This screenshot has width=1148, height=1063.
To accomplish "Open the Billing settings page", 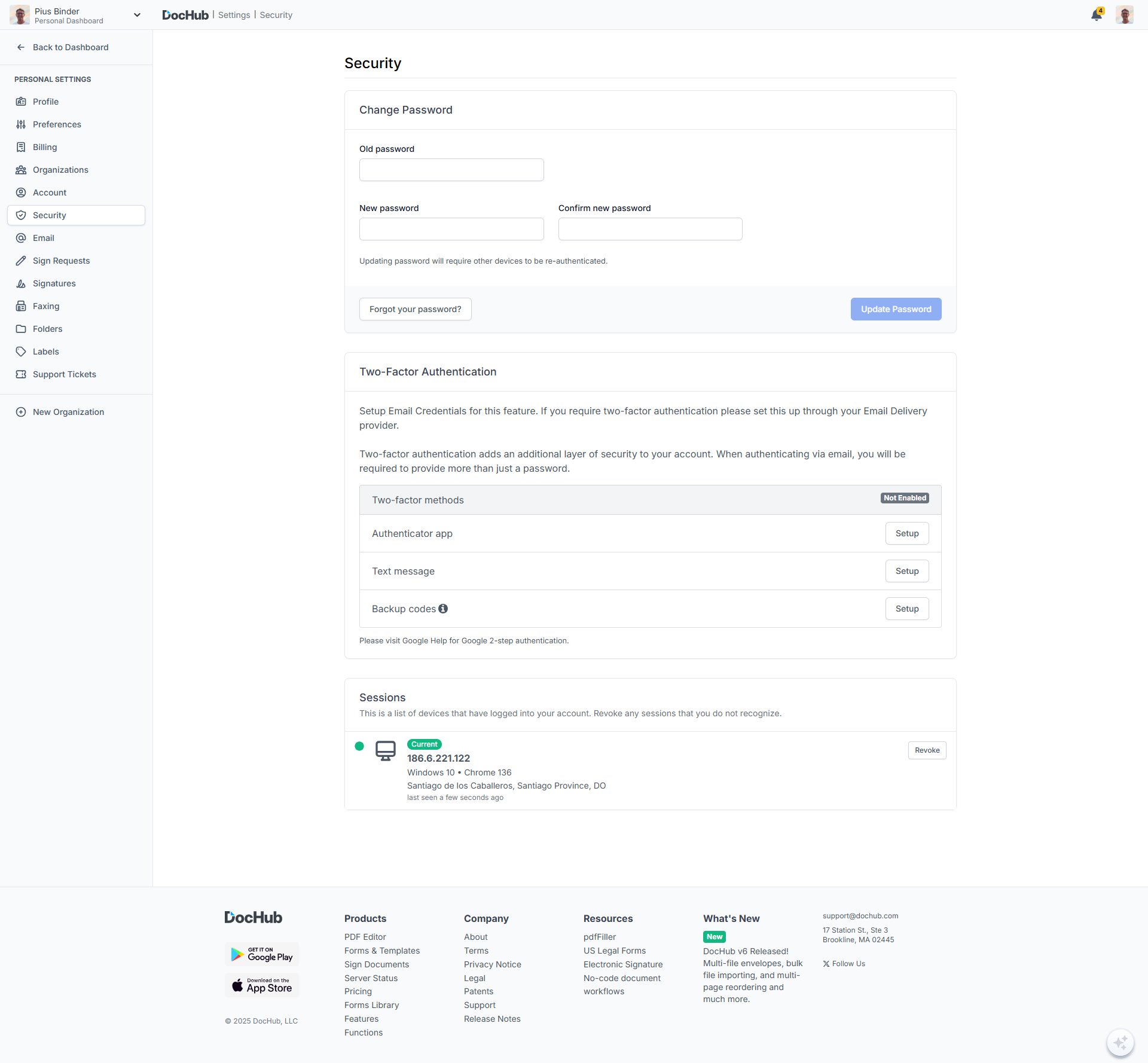I will [x=45, y=147].
